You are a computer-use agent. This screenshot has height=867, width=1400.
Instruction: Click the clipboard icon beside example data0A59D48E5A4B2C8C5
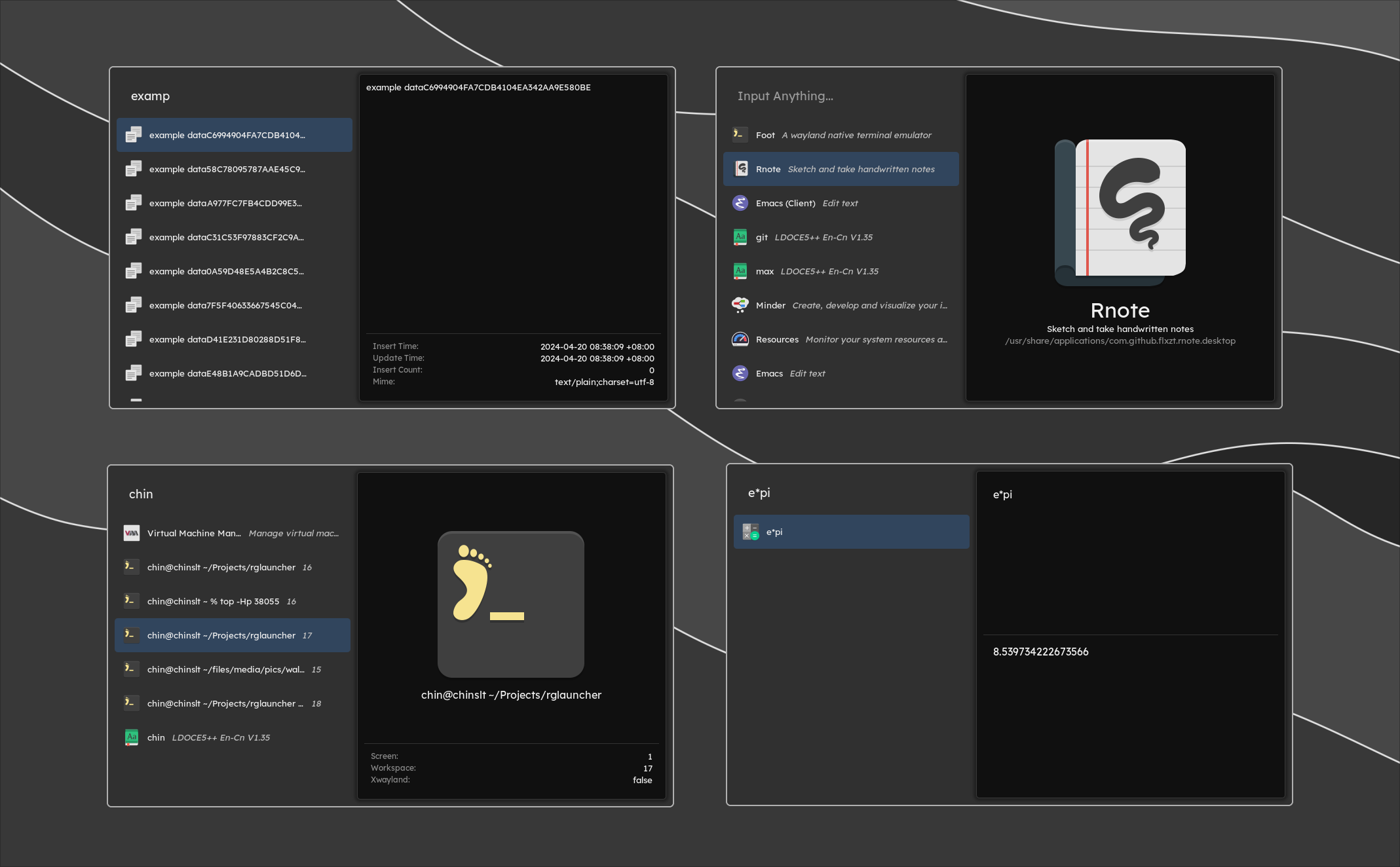[x=134, y=271]
